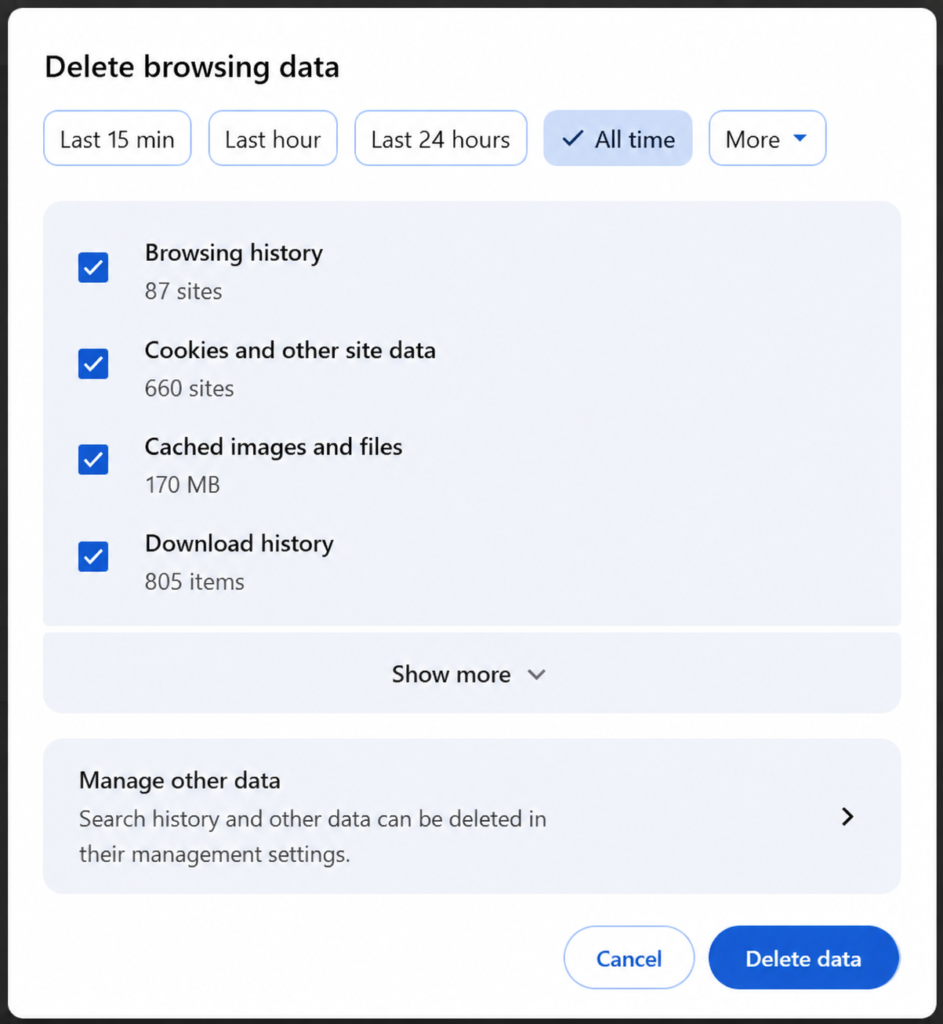Toggle the Download history checkbox
Screen dimensions: 943x1024
point(93,556)
